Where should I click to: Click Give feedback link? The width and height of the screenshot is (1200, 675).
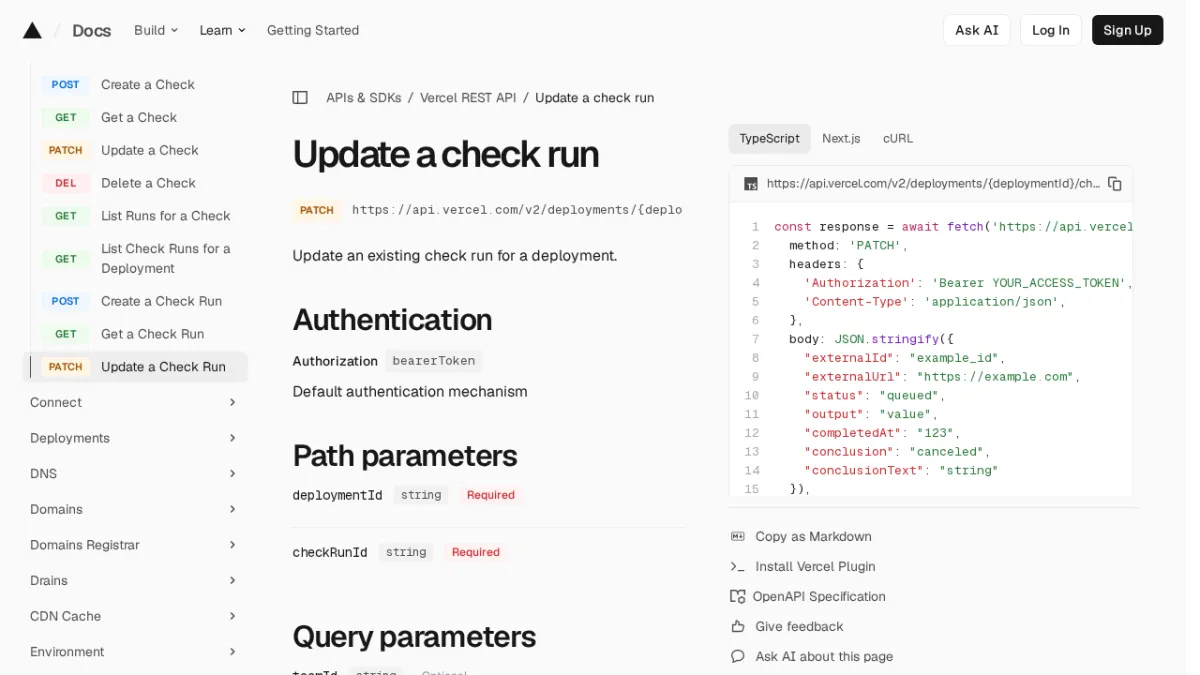tap(799, 627)
